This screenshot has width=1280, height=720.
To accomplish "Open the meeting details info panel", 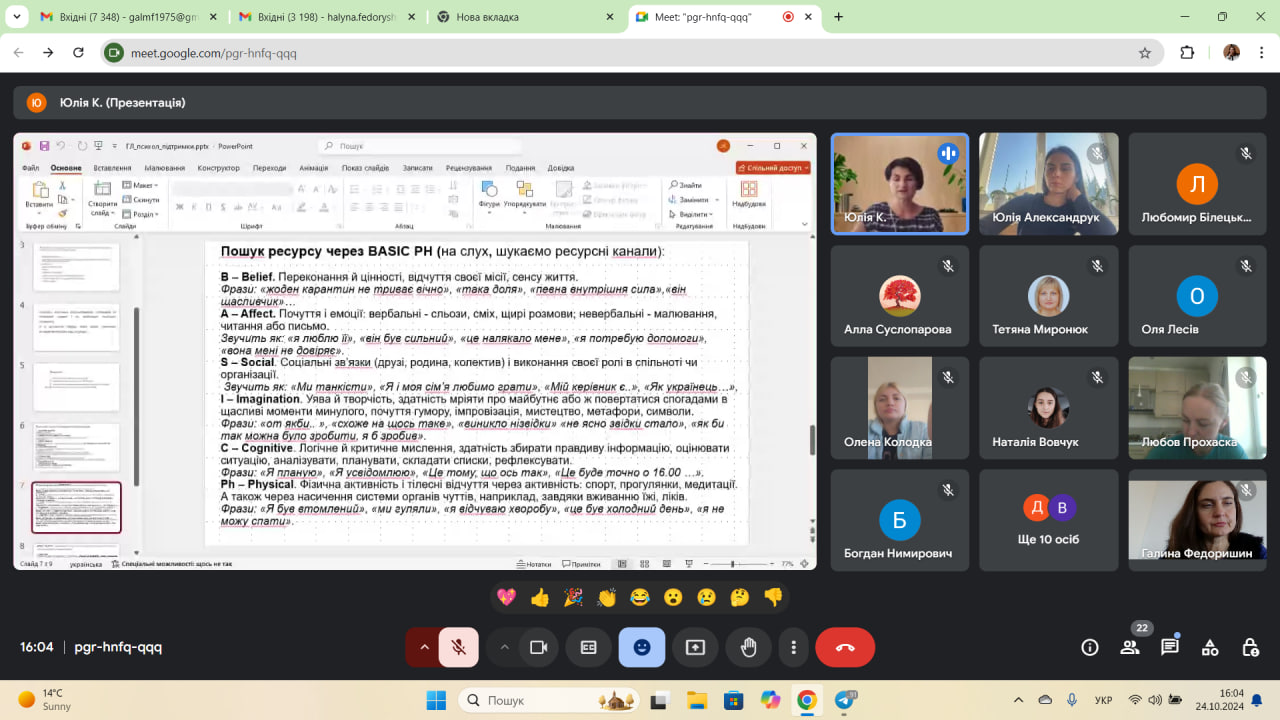I will pyautogui.click(x=1090, y=647).
